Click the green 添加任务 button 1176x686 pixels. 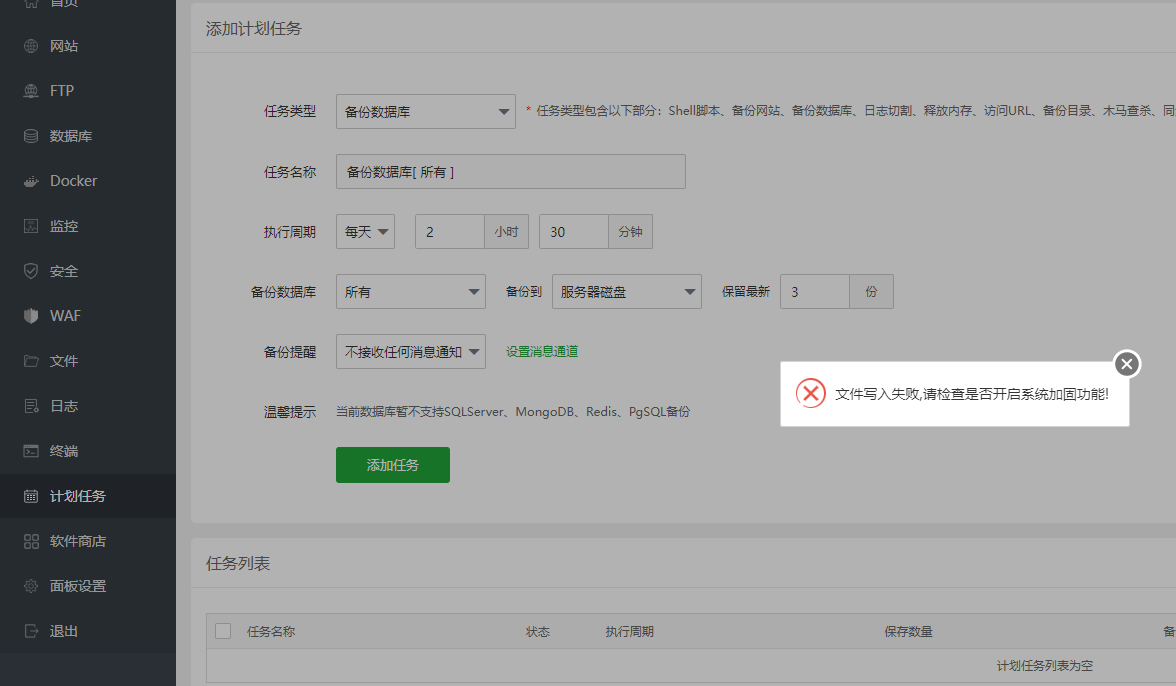click(x=392, y=464)
